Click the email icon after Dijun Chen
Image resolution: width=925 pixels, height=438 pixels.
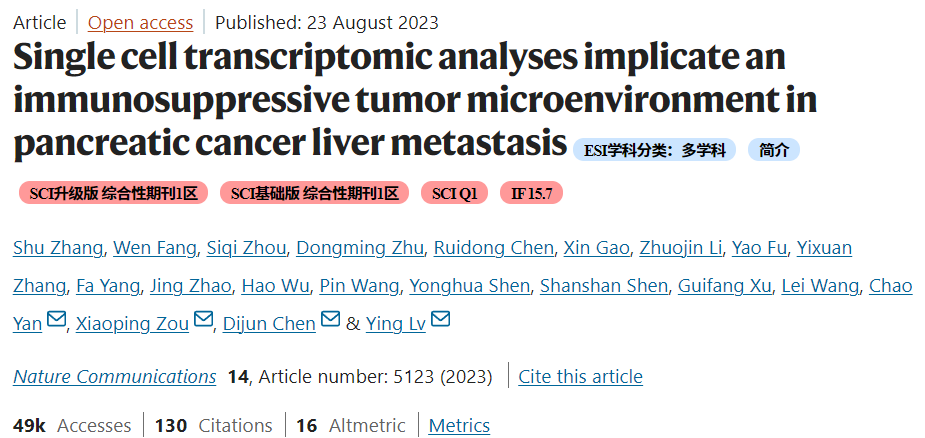(330, 320)
